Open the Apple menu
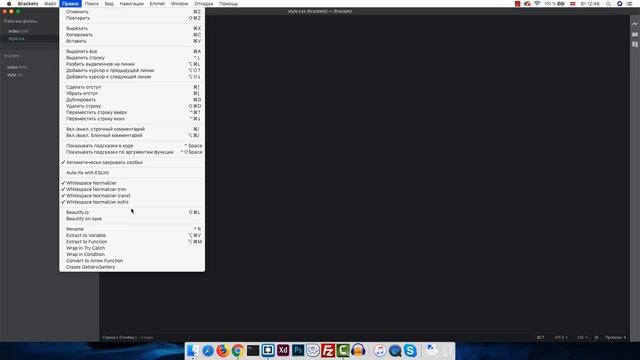Viewport: 640px width, 360px height. coord(9,4)
